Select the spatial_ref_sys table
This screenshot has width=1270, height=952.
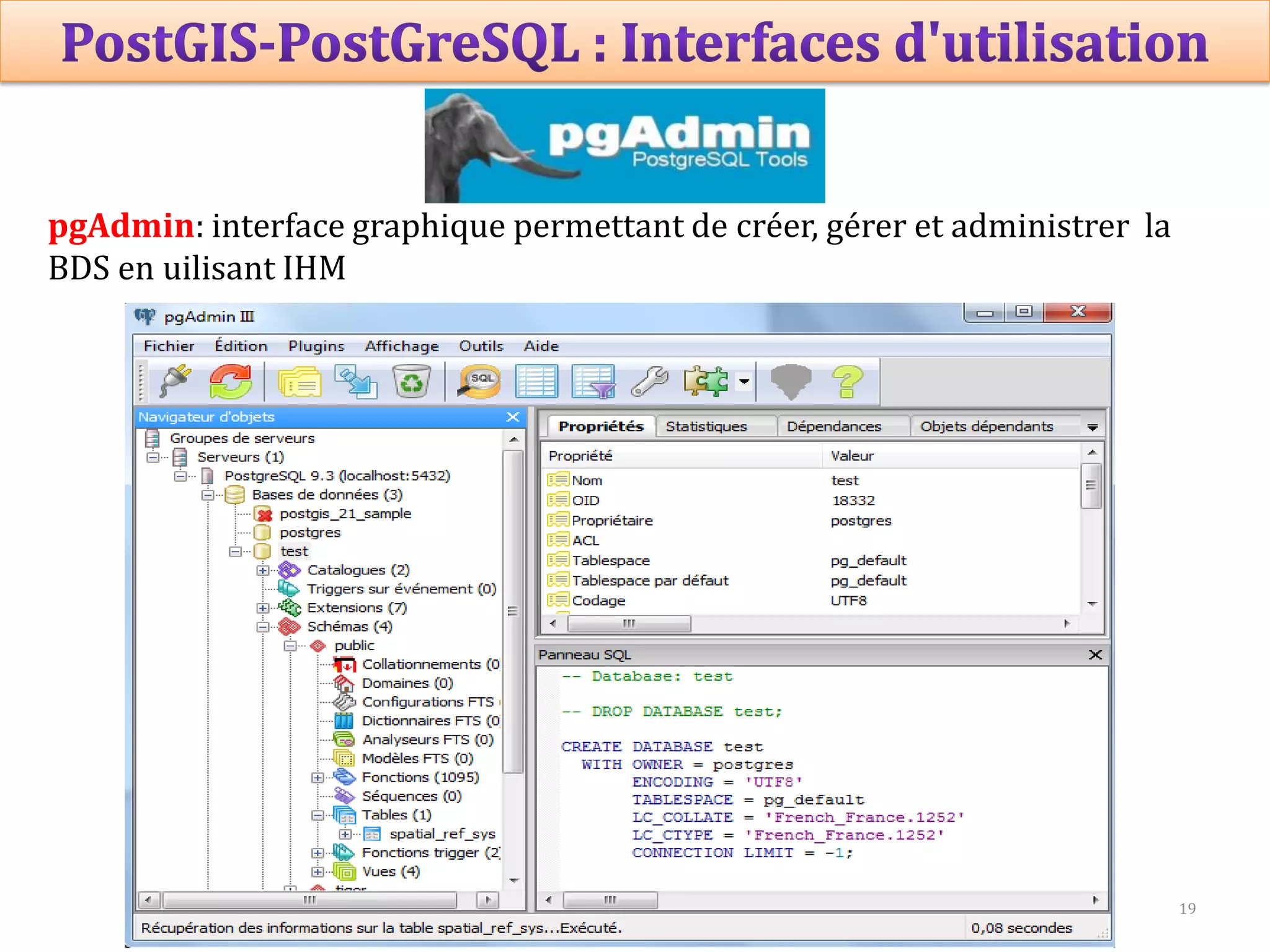point(442,834)
